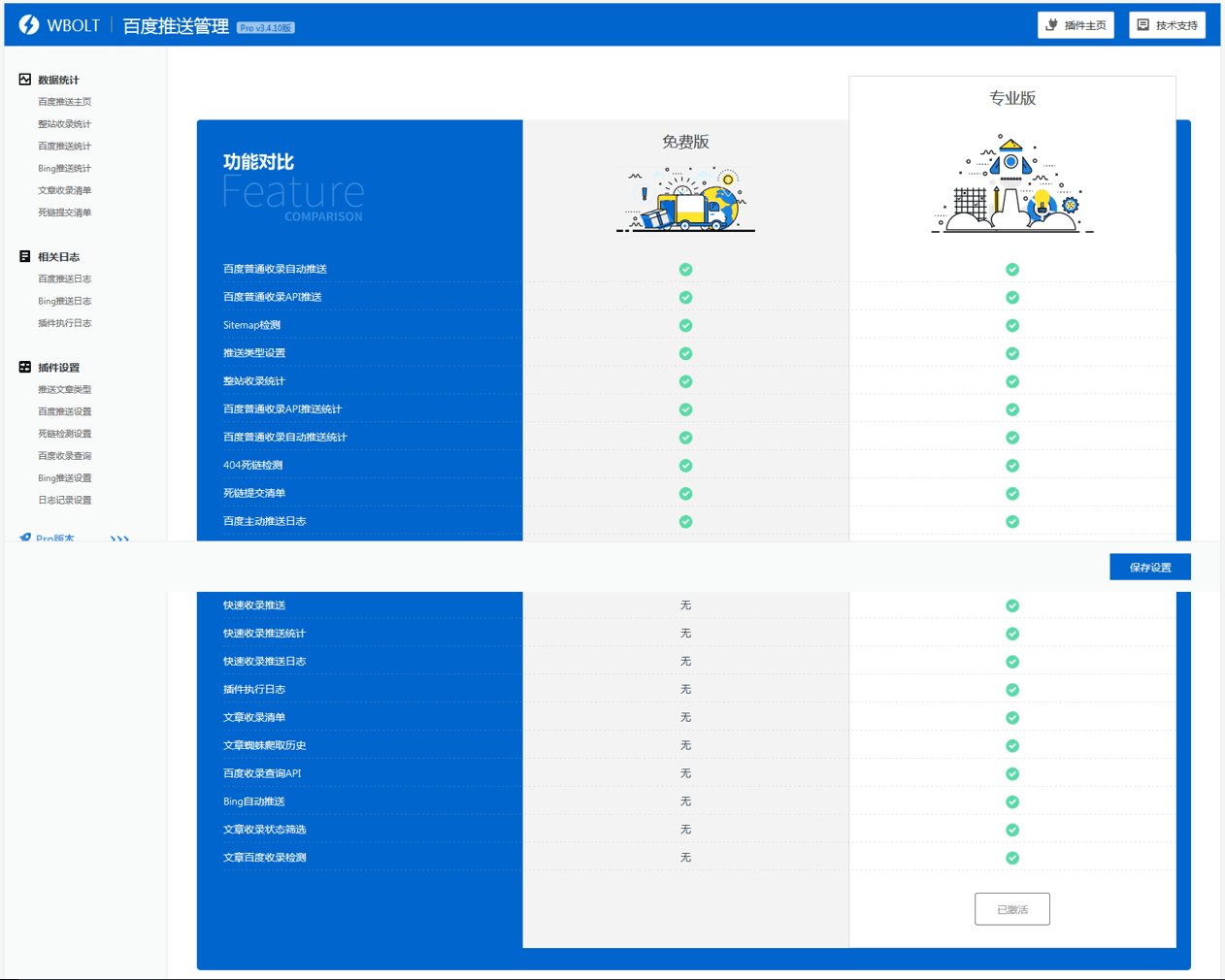Viewport: 1225px width, 980px height.
Task: Click the 免费版 delivery truck illustration
Action: [685, 199]
